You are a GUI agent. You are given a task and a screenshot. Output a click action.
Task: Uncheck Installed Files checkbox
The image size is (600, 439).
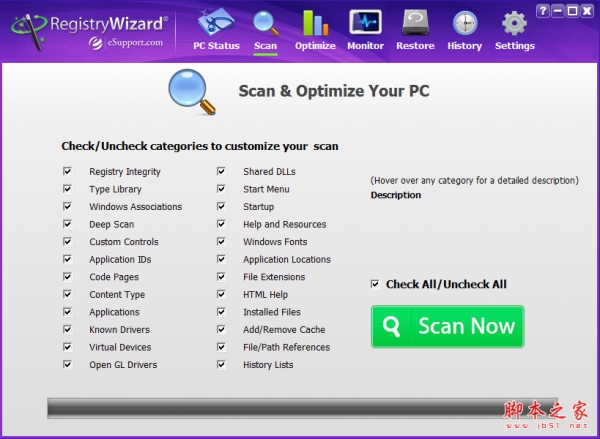click(222, 312)
